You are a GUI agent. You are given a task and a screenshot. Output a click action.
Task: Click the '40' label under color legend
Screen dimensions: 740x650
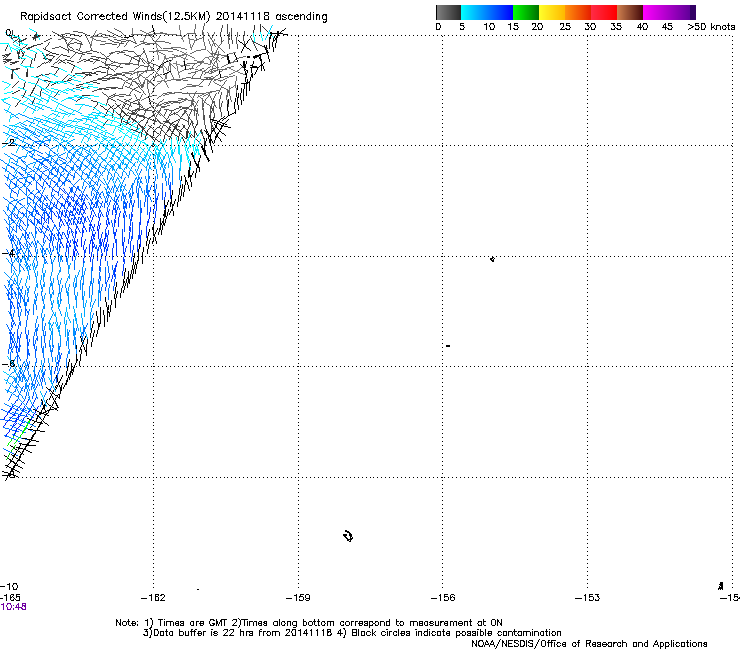(642, 27)
